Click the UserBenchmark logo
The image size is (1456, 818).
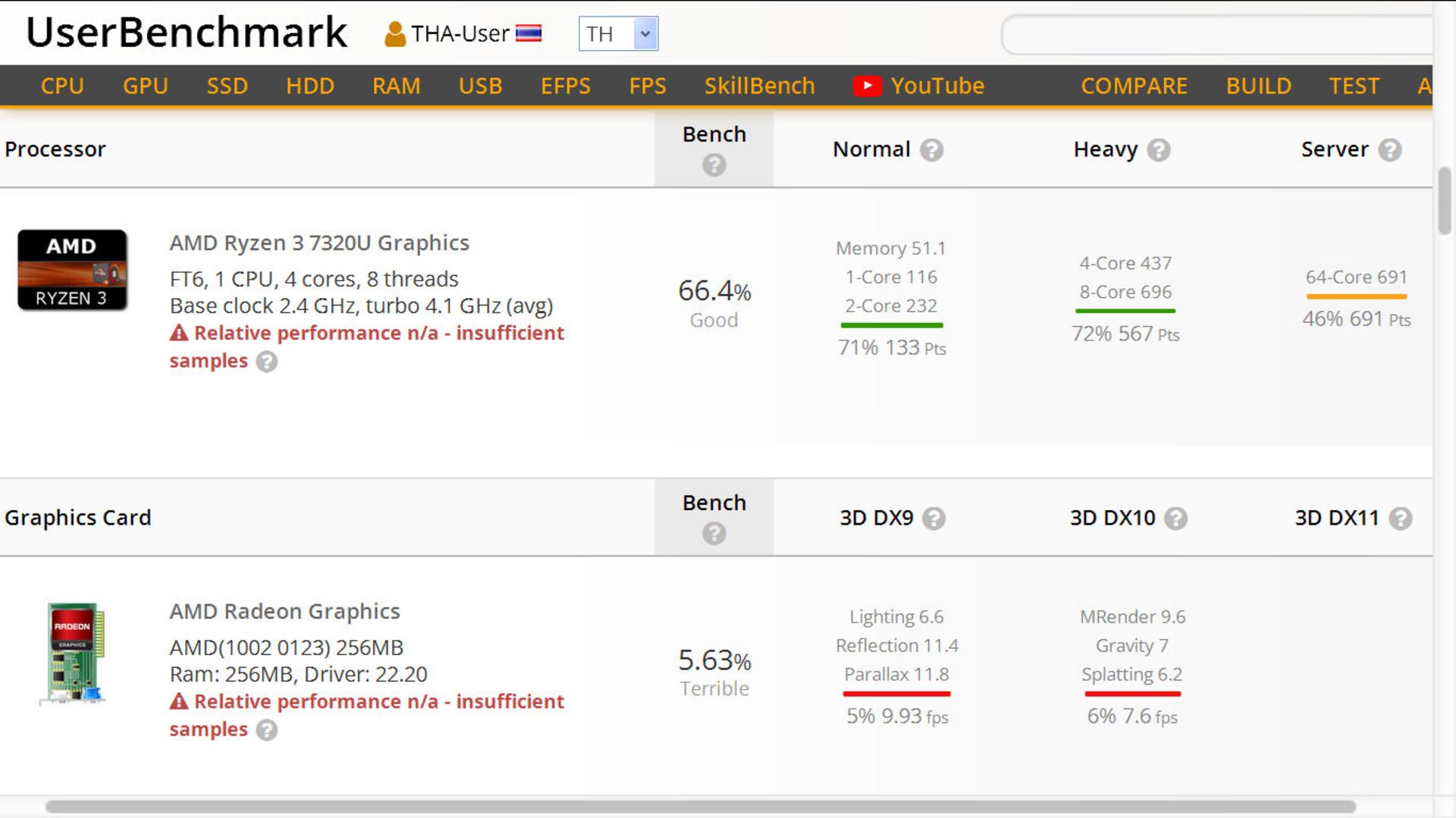coord(187,33)
